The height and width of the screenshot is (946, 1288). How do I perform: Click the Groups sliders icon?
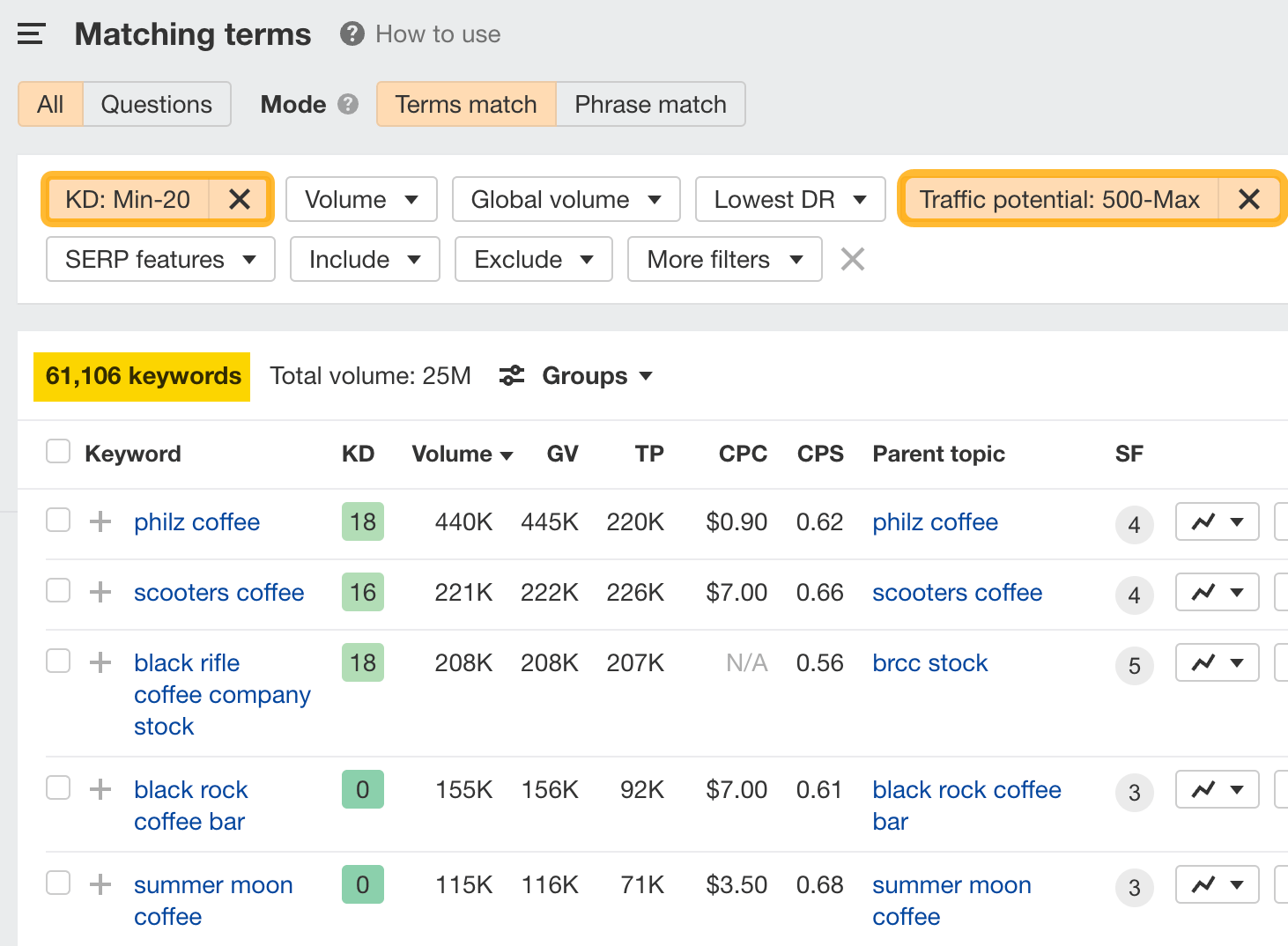(x=511, y=375)
